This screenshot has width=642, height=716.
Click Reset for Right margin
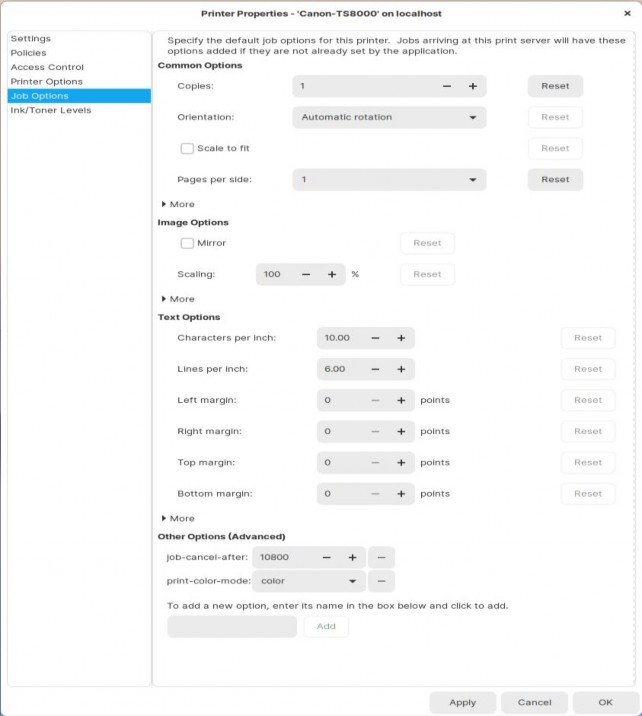588,432
